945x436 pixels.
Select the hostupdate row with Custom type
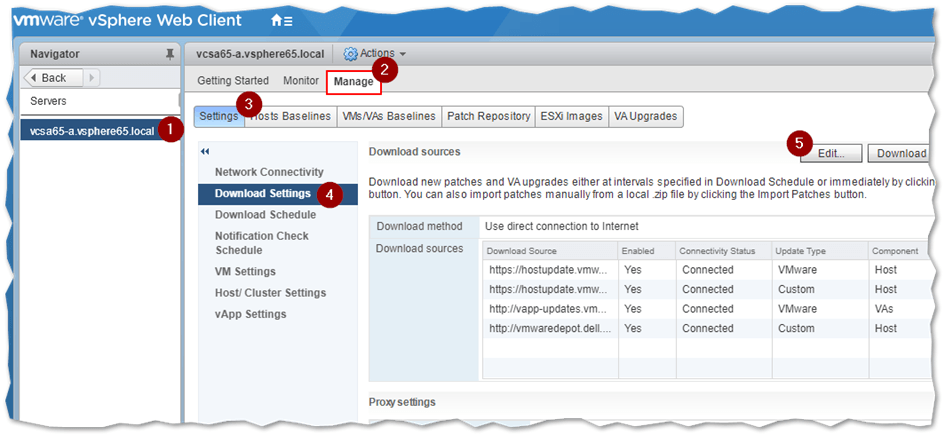click(707, 289)
